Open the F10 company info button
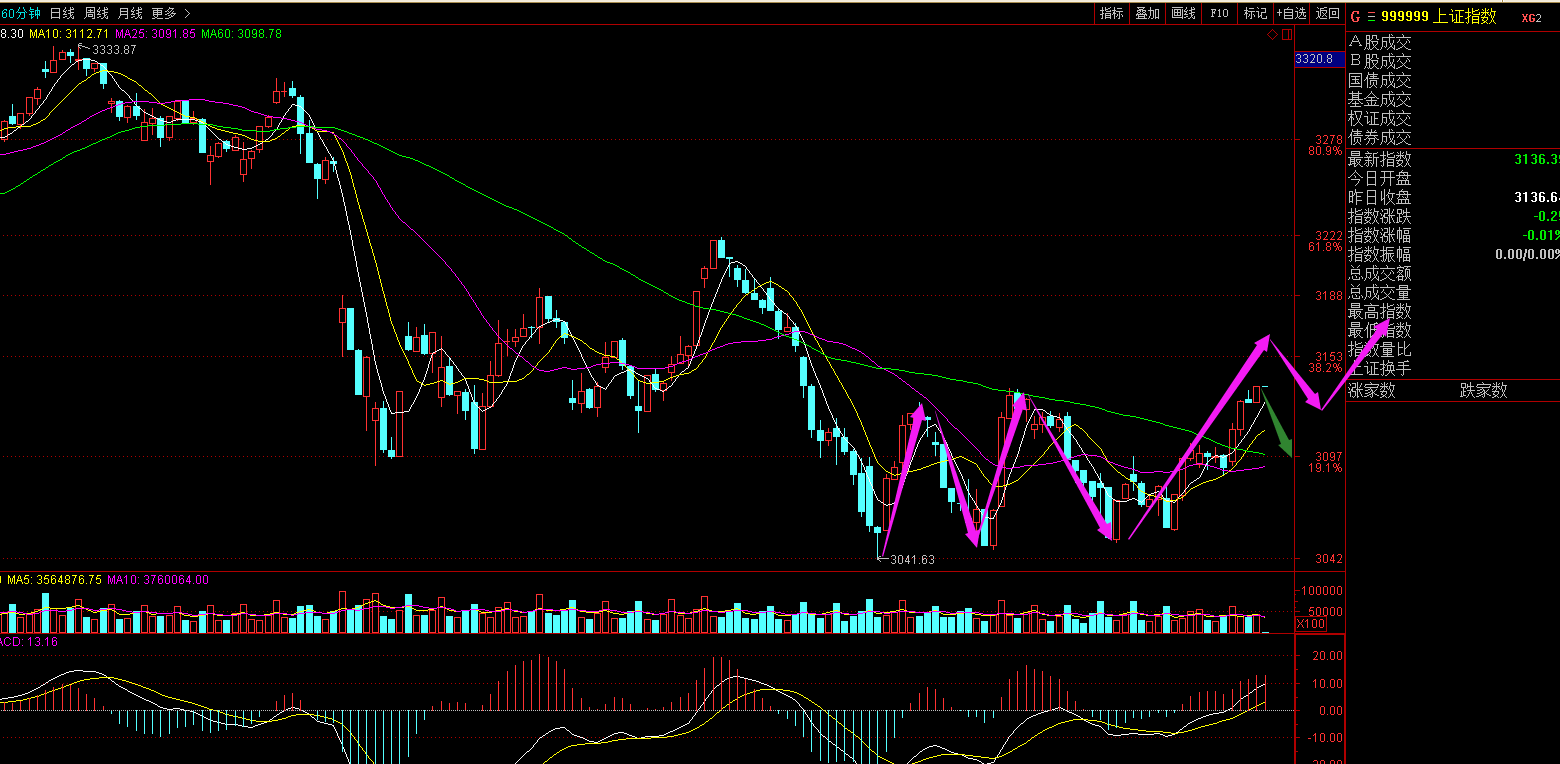This screenshot has height=764, width=1560. [1219, 13]
